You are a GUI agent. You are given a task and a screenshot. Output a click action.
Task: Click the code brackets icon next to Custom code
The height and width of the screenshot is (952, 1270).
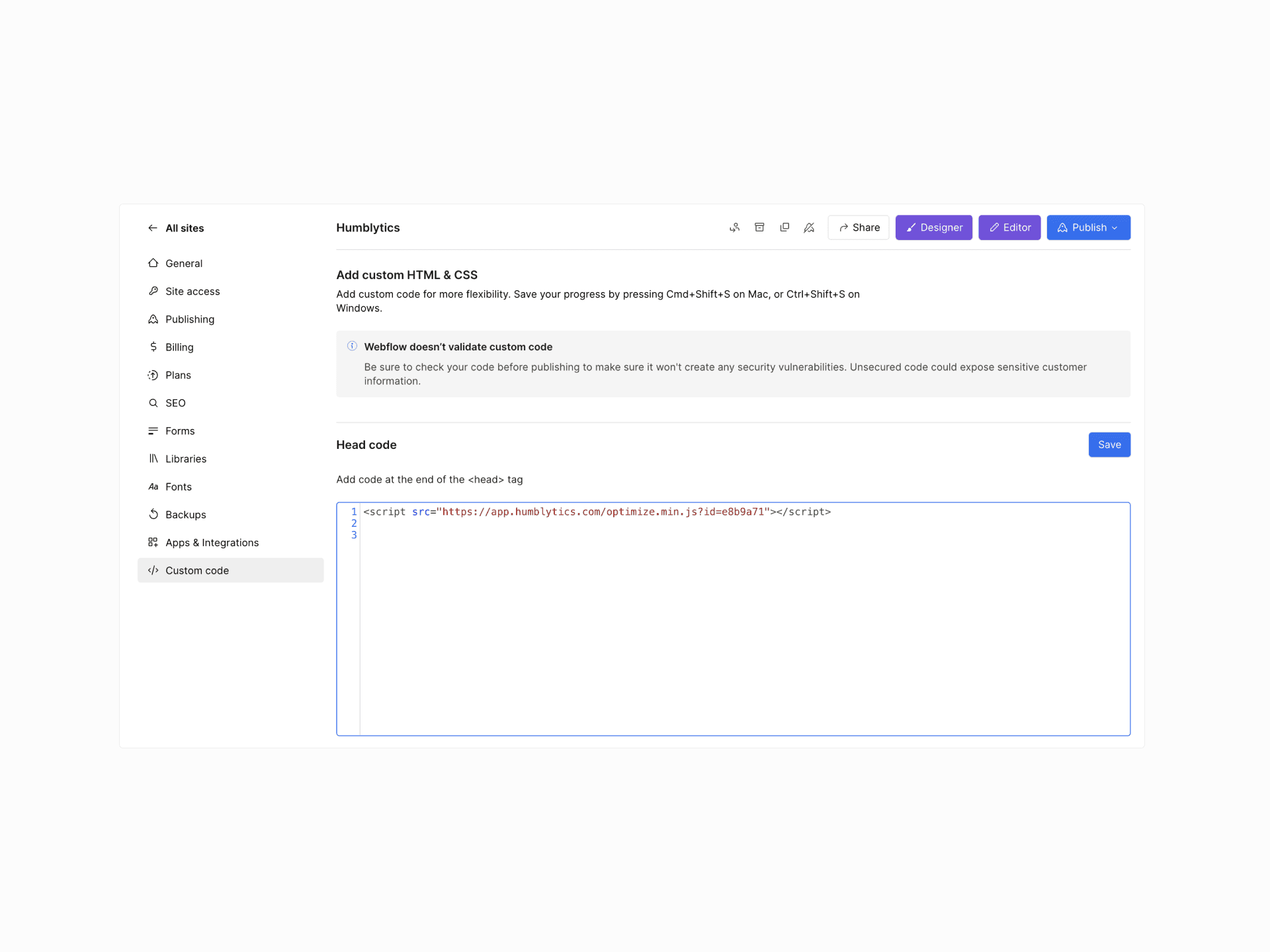(153, 571)
